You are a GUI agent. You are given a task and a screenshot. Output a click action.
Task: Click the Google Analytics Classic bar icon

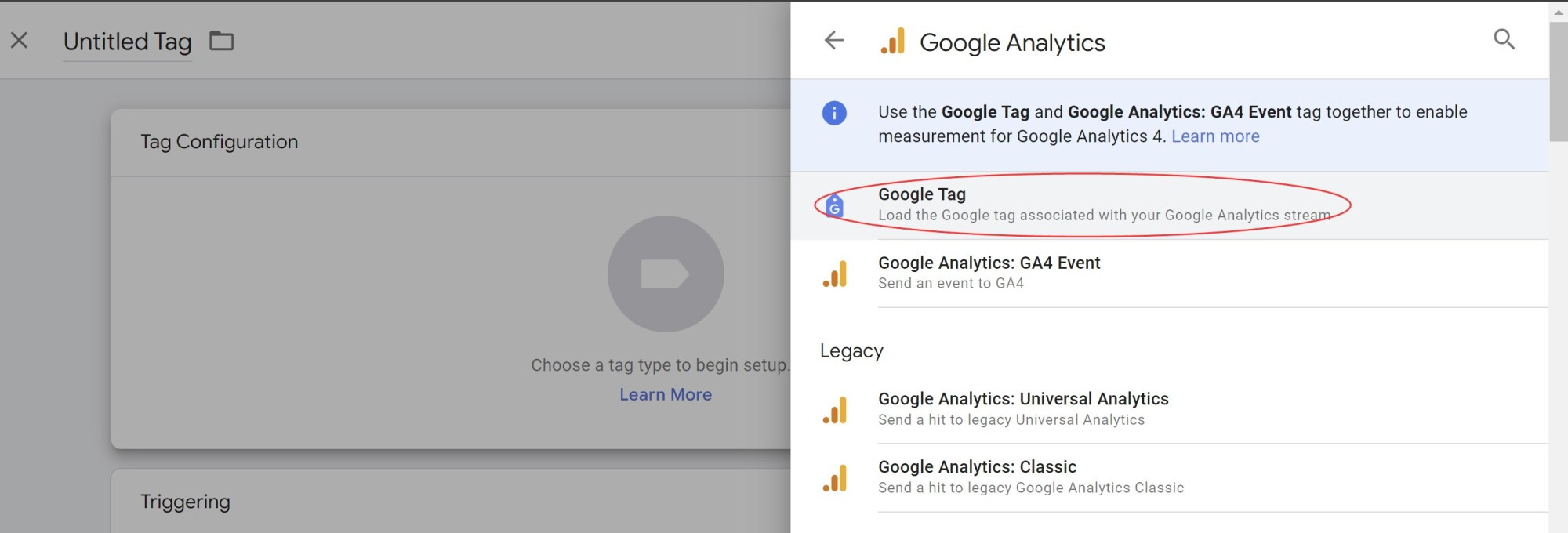point(835,478)
